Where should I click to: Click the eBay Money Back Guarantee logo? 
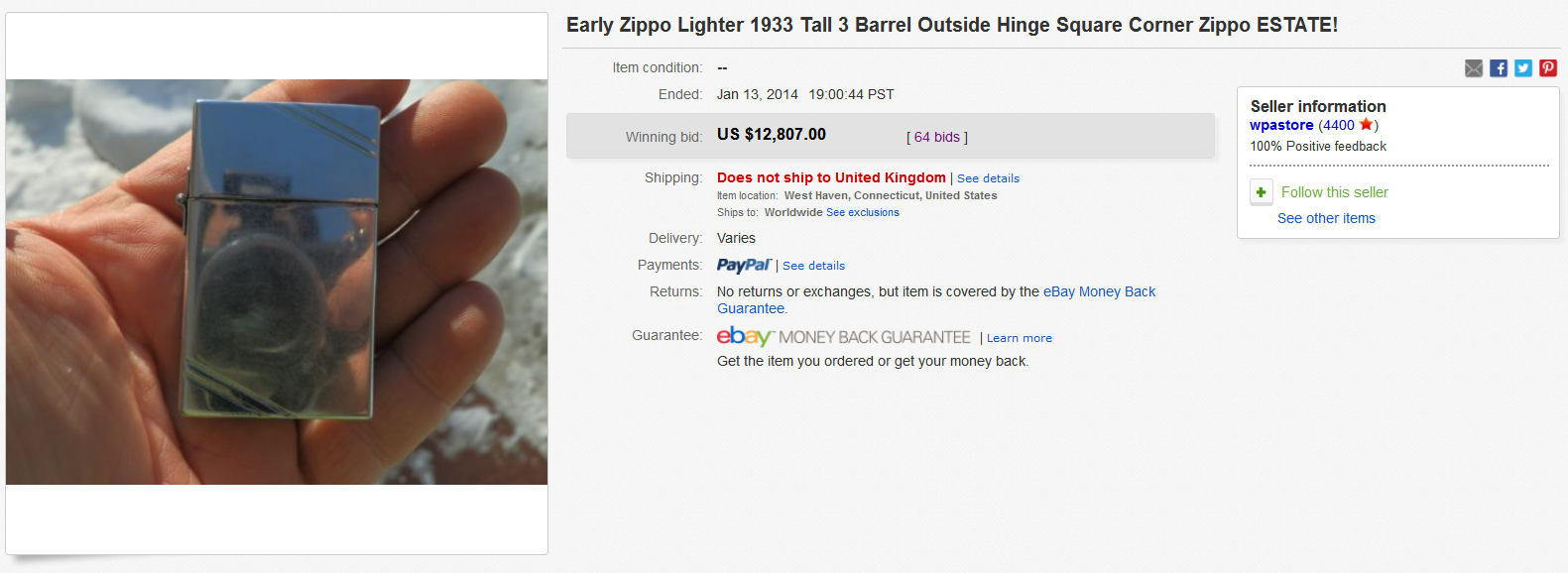pos(842,337)
